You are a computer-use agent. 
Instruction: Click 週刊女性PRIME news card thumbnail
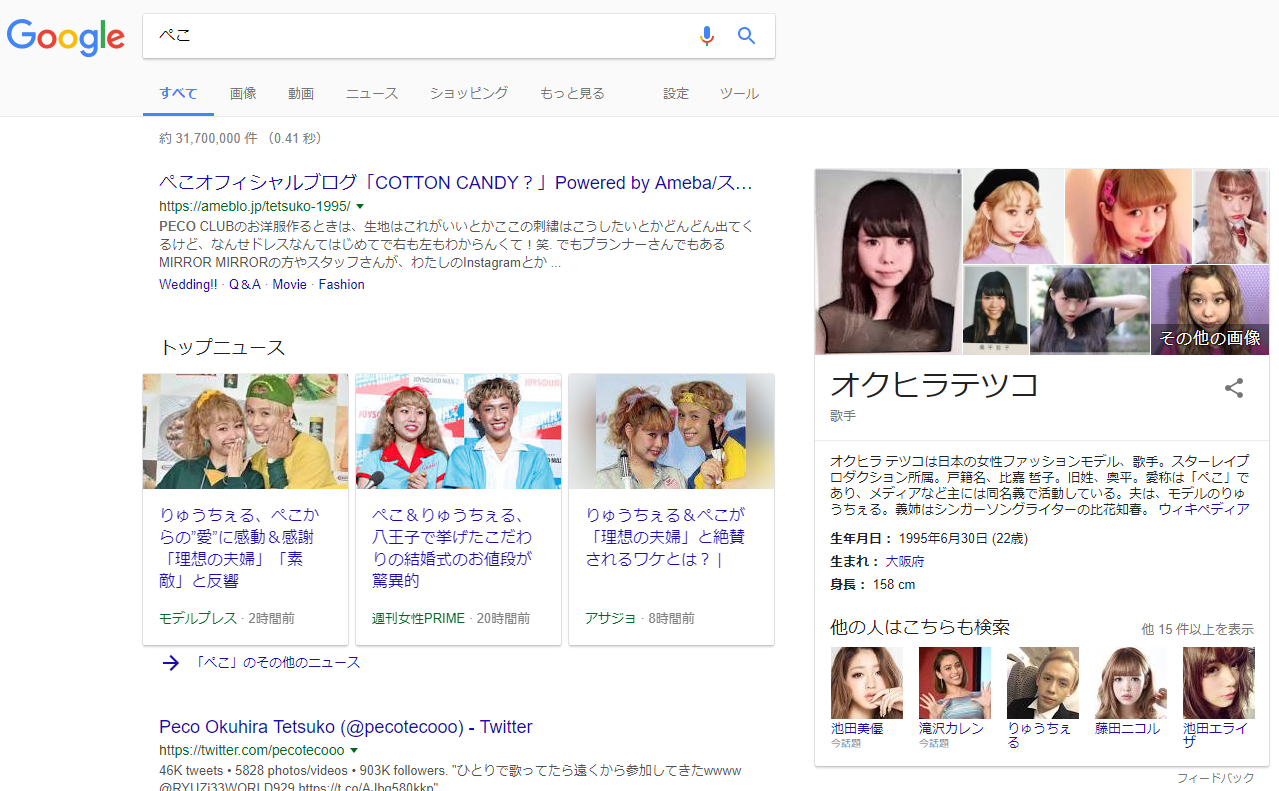(x=459, y=431)
